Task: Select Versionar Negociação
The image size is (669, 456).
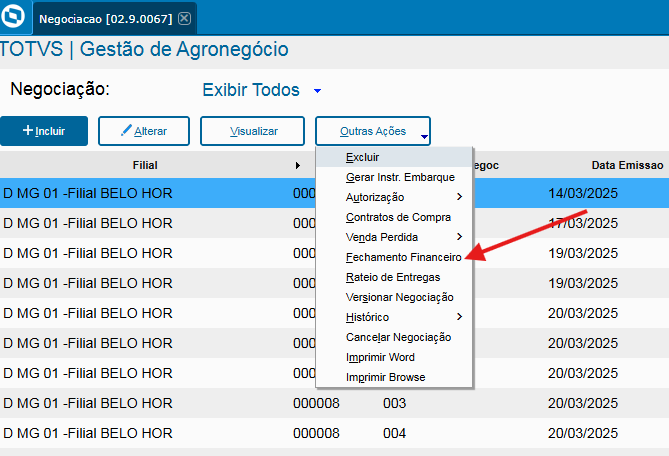Action: 394,297
